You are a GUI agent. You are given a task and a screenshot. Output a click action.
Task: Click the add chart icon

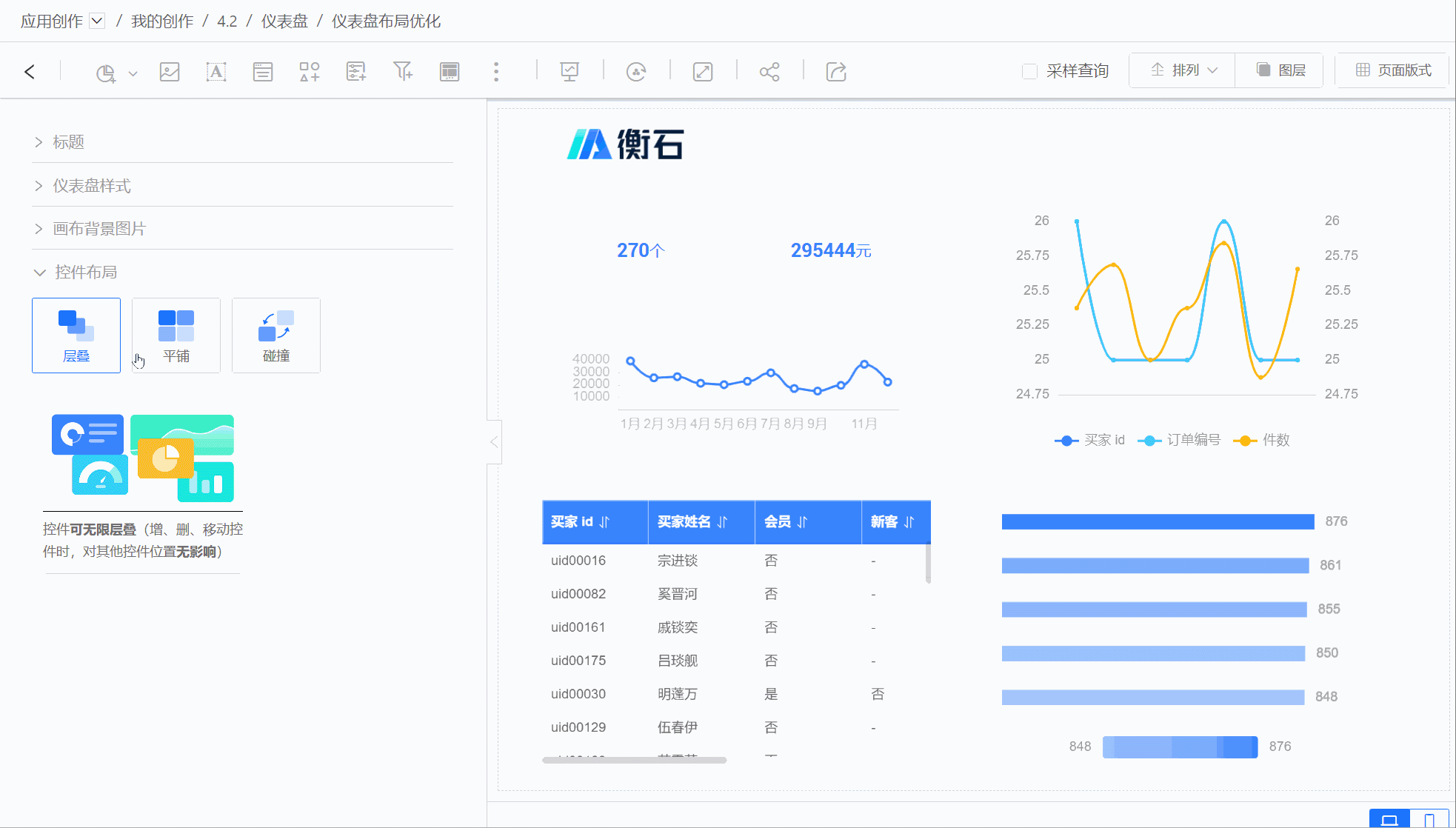pyautogui.click(x=106, y=73)
